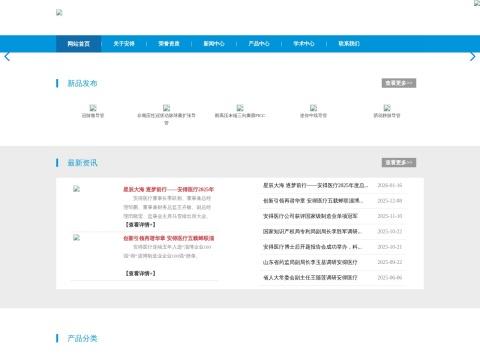Open red headline 创新引领再谱华章 featured article
The height and width of the screenshot is (360, 480).
tap(168, 238)
